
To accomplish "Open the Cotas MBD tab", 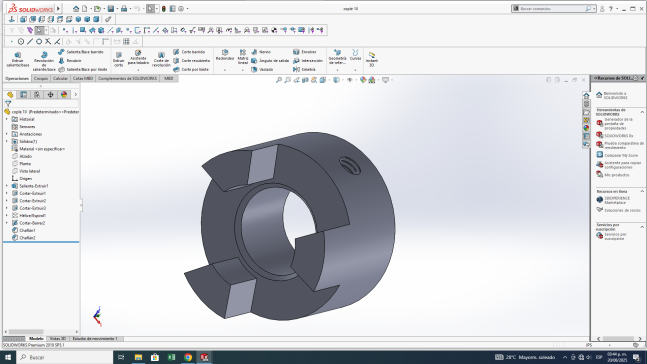I will coord(83,78).
